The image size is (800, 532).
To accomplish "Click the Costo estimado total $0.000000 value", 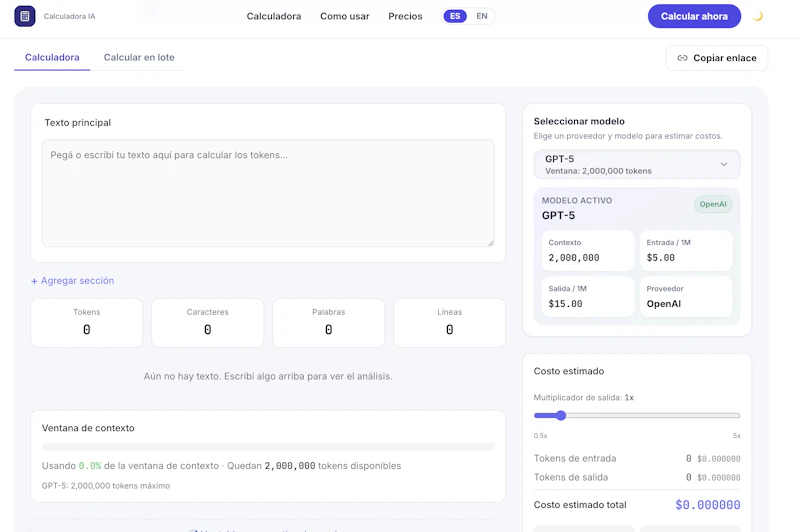I will 708,505.
